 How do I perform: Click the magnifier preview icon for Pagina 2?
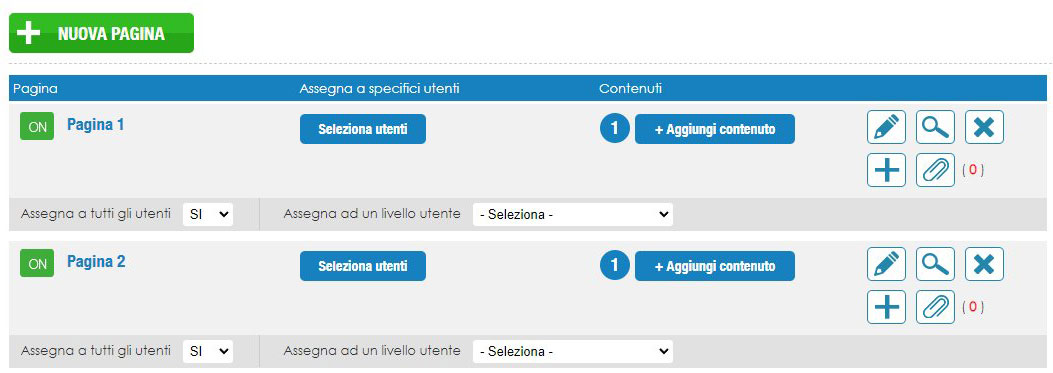click(x=935, y=264)
